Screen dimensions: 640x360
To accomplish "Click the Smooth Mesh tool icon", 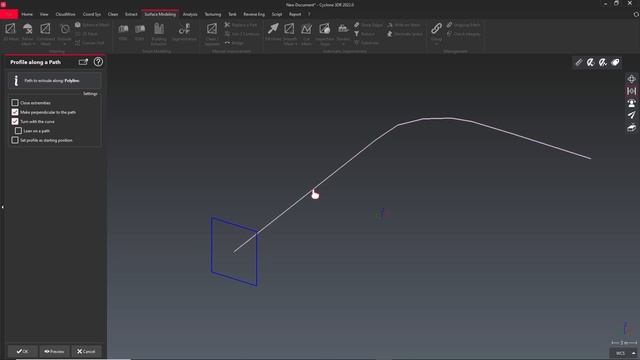I will [289, 29].
